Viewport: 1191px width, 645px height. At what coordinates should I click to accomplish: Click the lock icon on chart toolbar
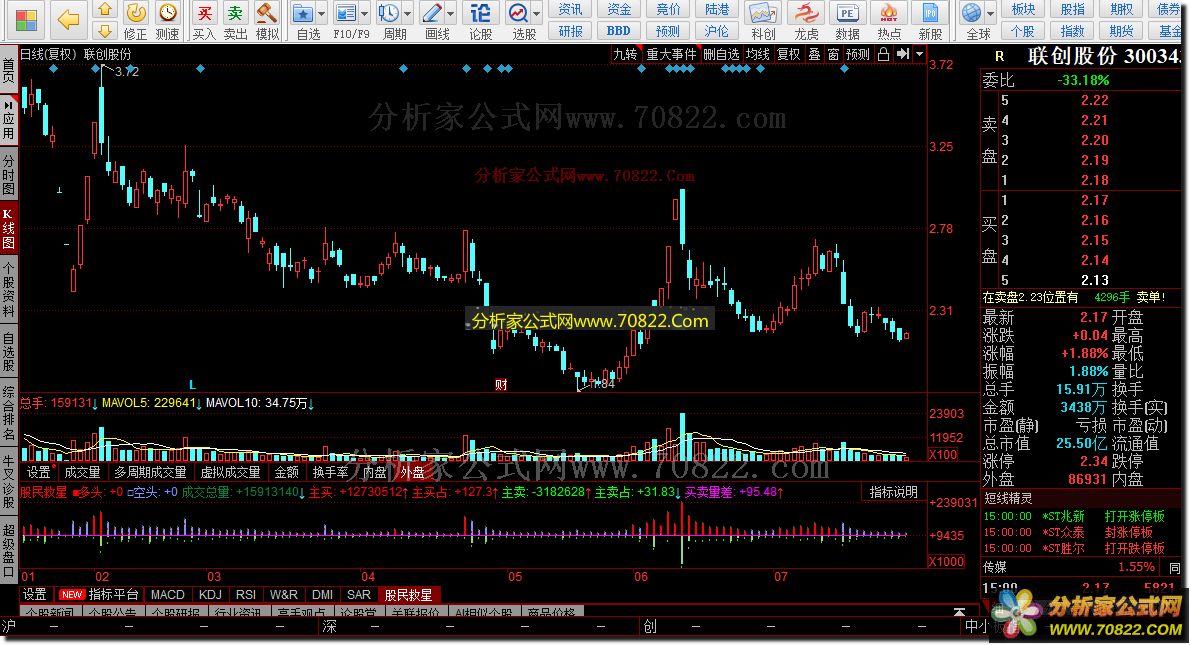tap(883, 54)
